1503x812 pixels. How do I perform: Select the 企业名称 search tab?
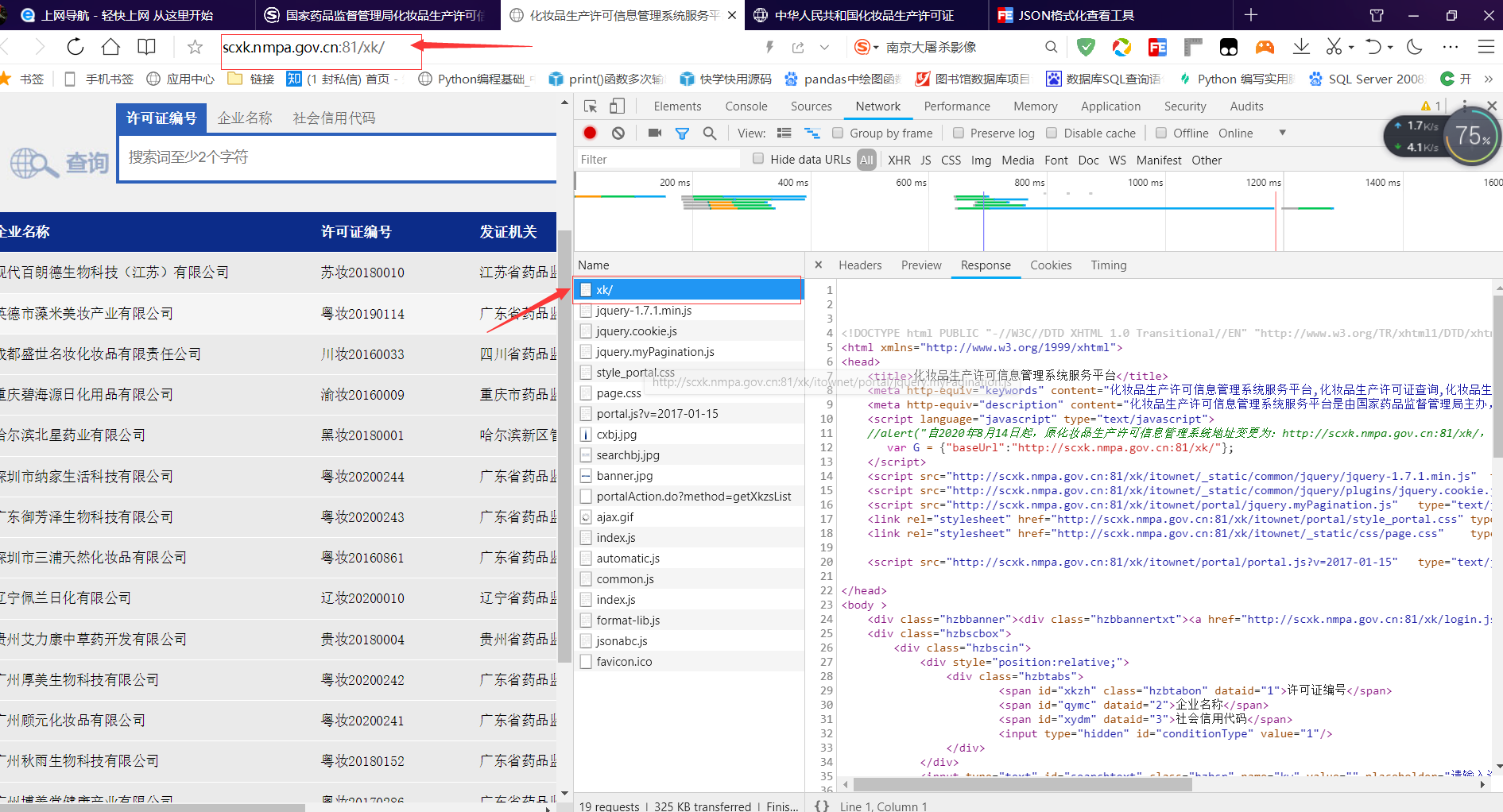245,118
